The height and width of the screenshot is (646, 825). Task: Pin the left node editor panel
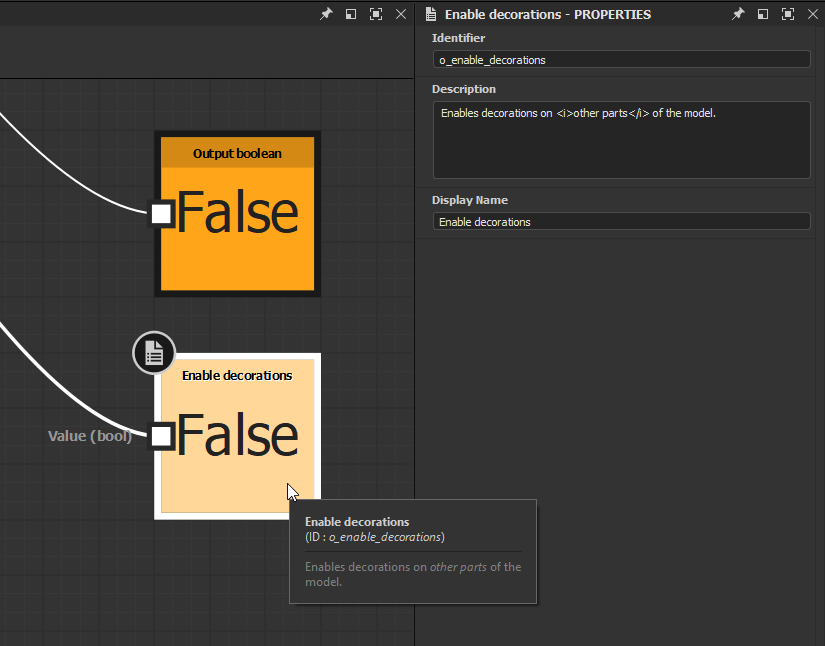point(325,14)
